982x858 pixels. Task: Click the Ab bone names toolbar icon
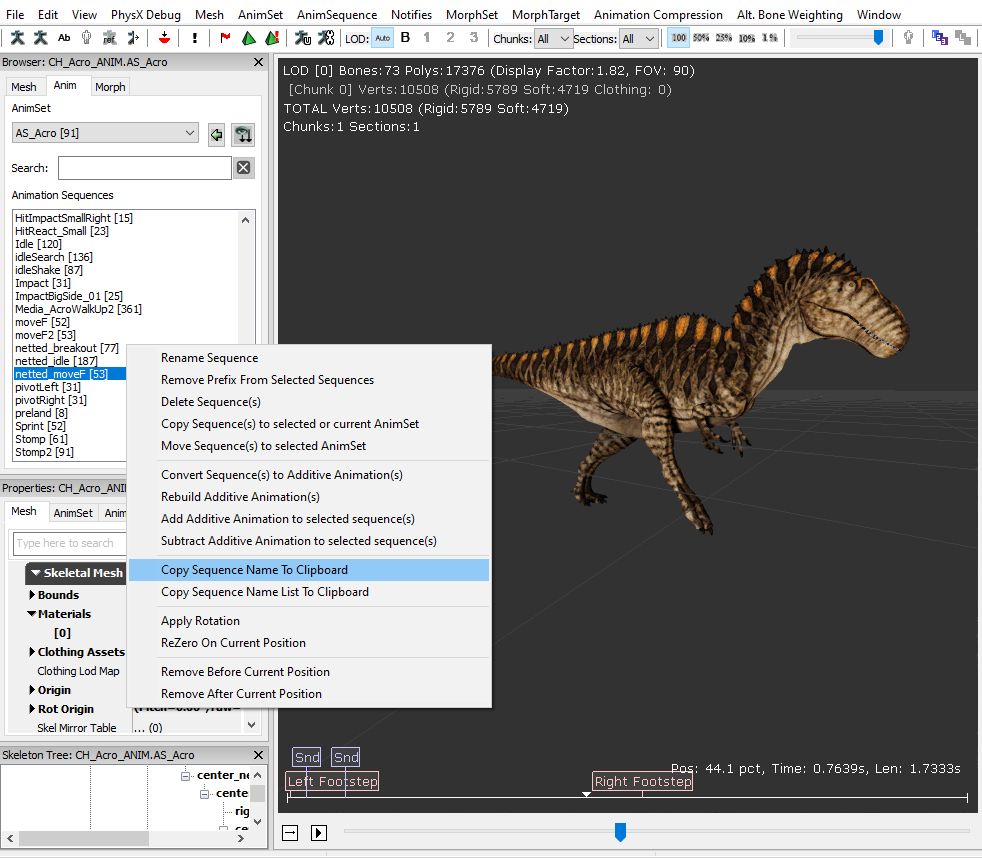[x=64, y=38]
